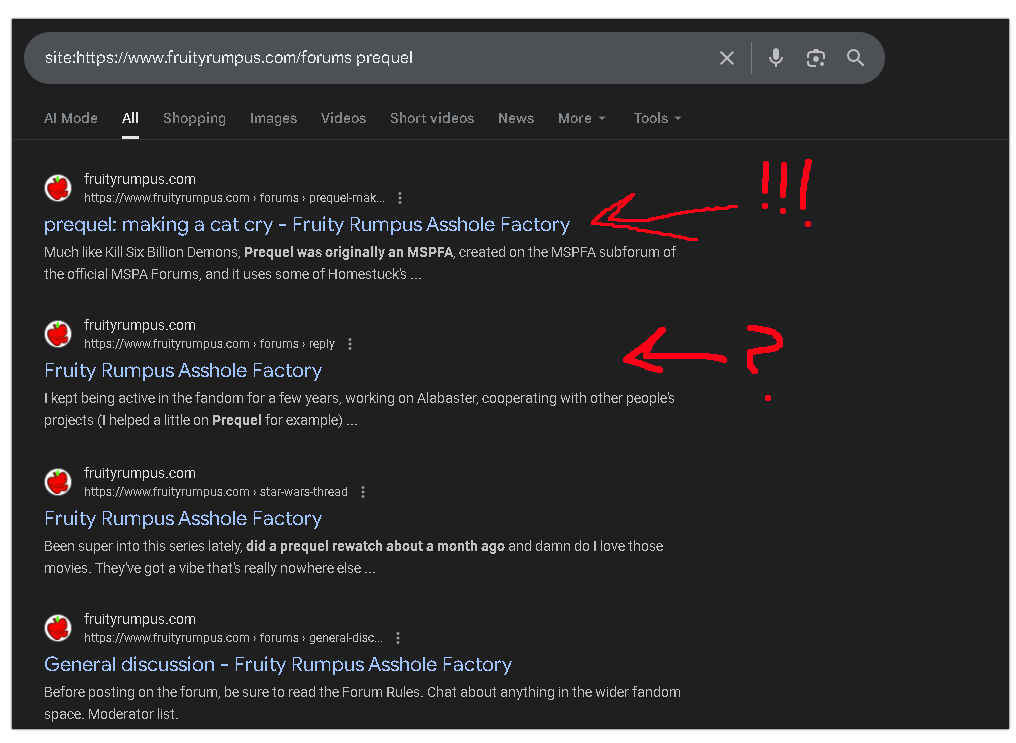
Task: Open Fruity Rumpus result under forums › reply
Action: pyautogui.click(x=183, y=371)
